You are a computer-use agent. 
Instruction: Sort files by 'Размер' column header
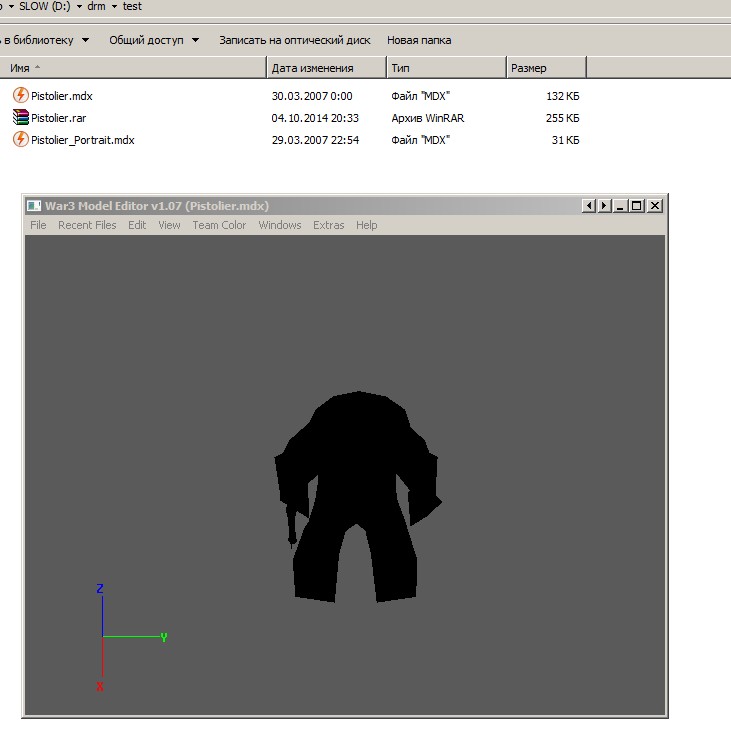coord(546,68)
